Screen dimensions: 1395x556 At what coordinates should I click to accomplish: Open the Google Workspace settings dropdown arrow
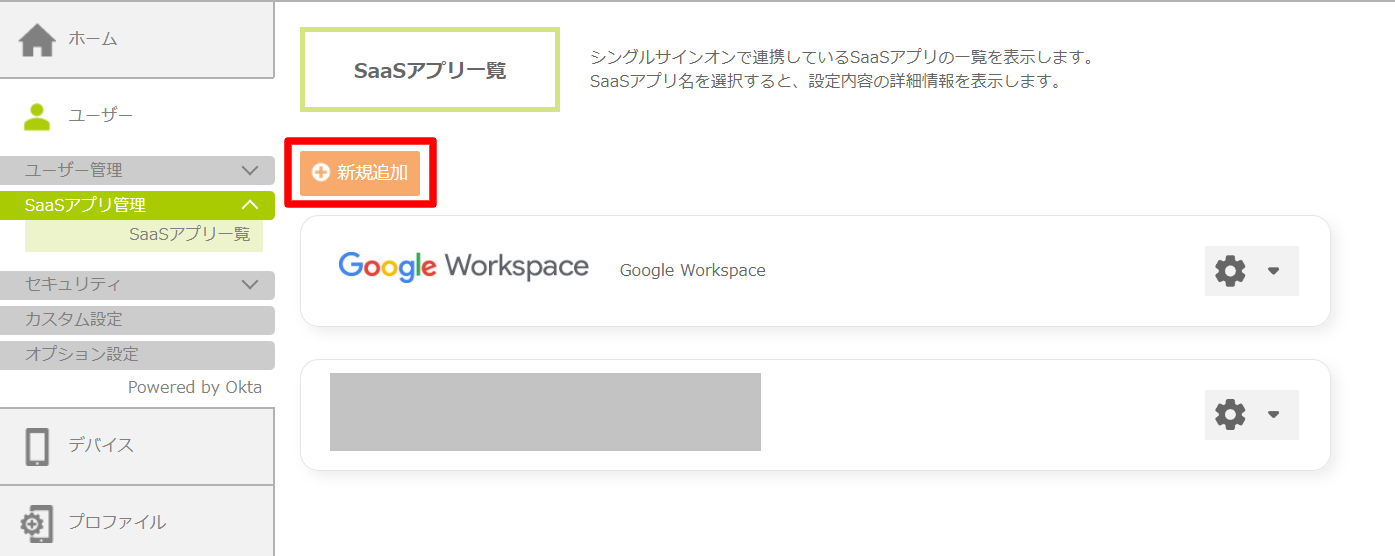[1273, 271]
